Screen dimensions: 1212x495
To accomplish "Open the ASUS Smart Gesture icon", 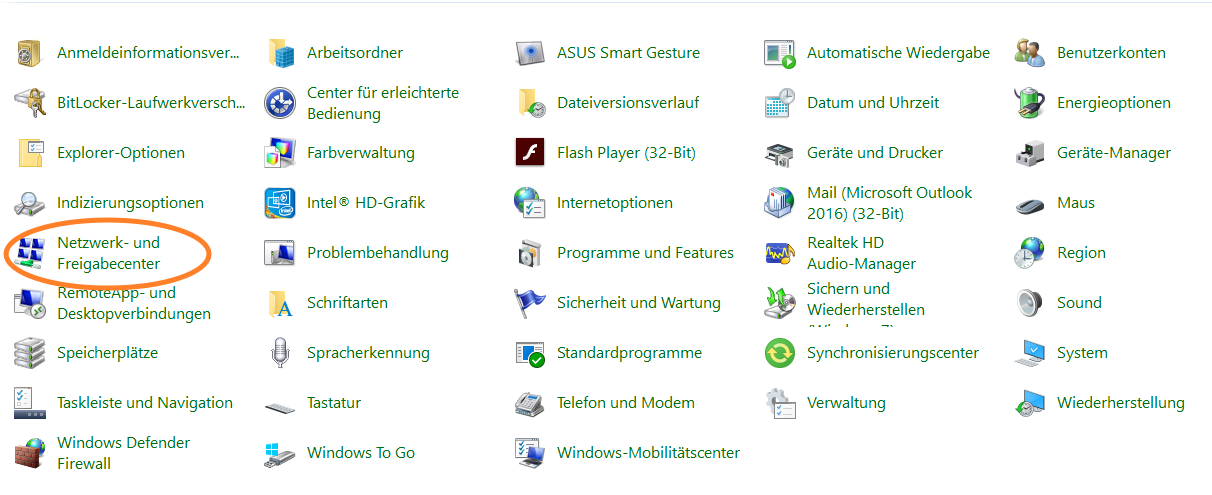I will [x=530, y=53].
